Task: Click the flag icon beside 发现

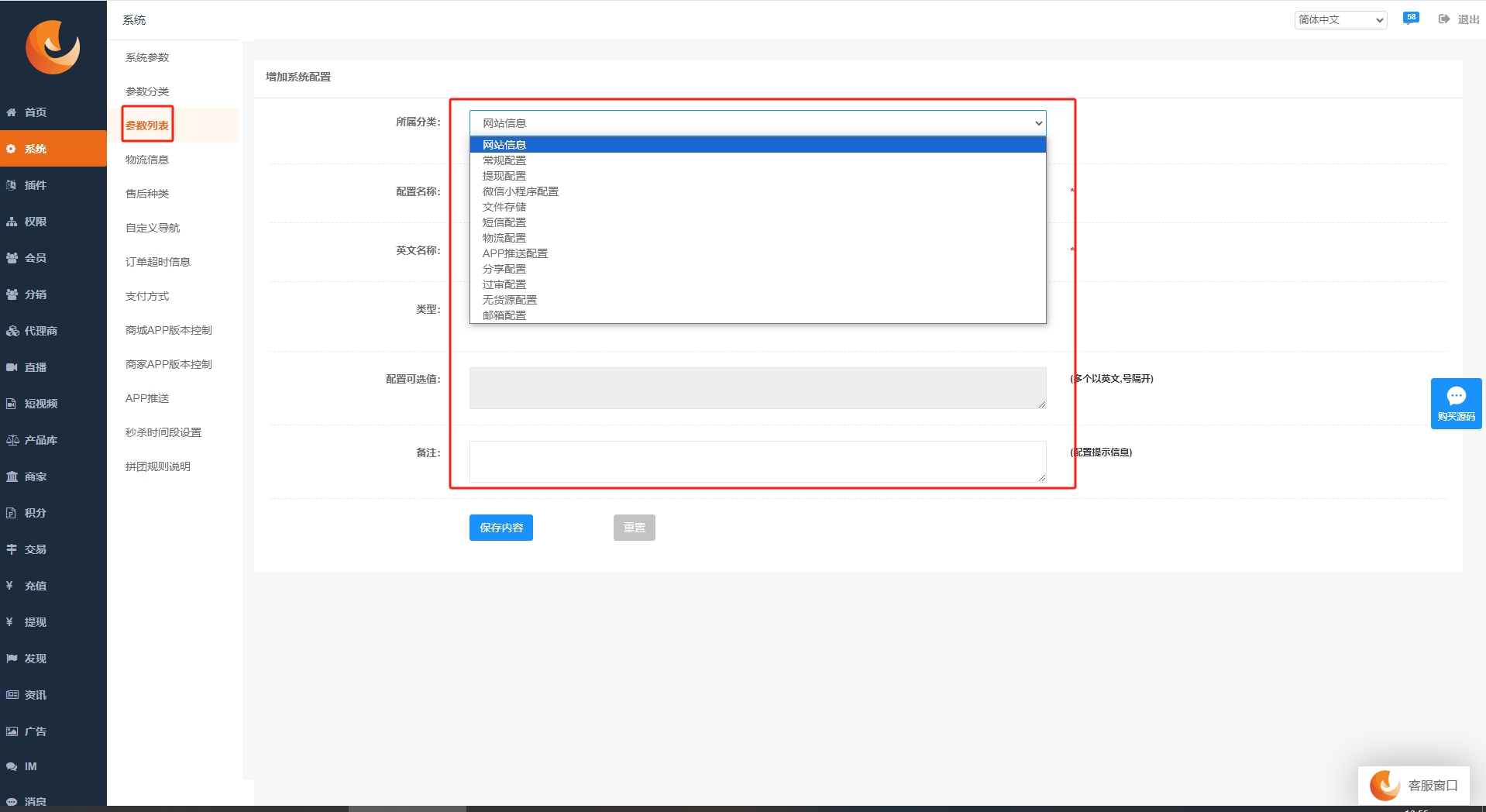Action: [12, 659]
